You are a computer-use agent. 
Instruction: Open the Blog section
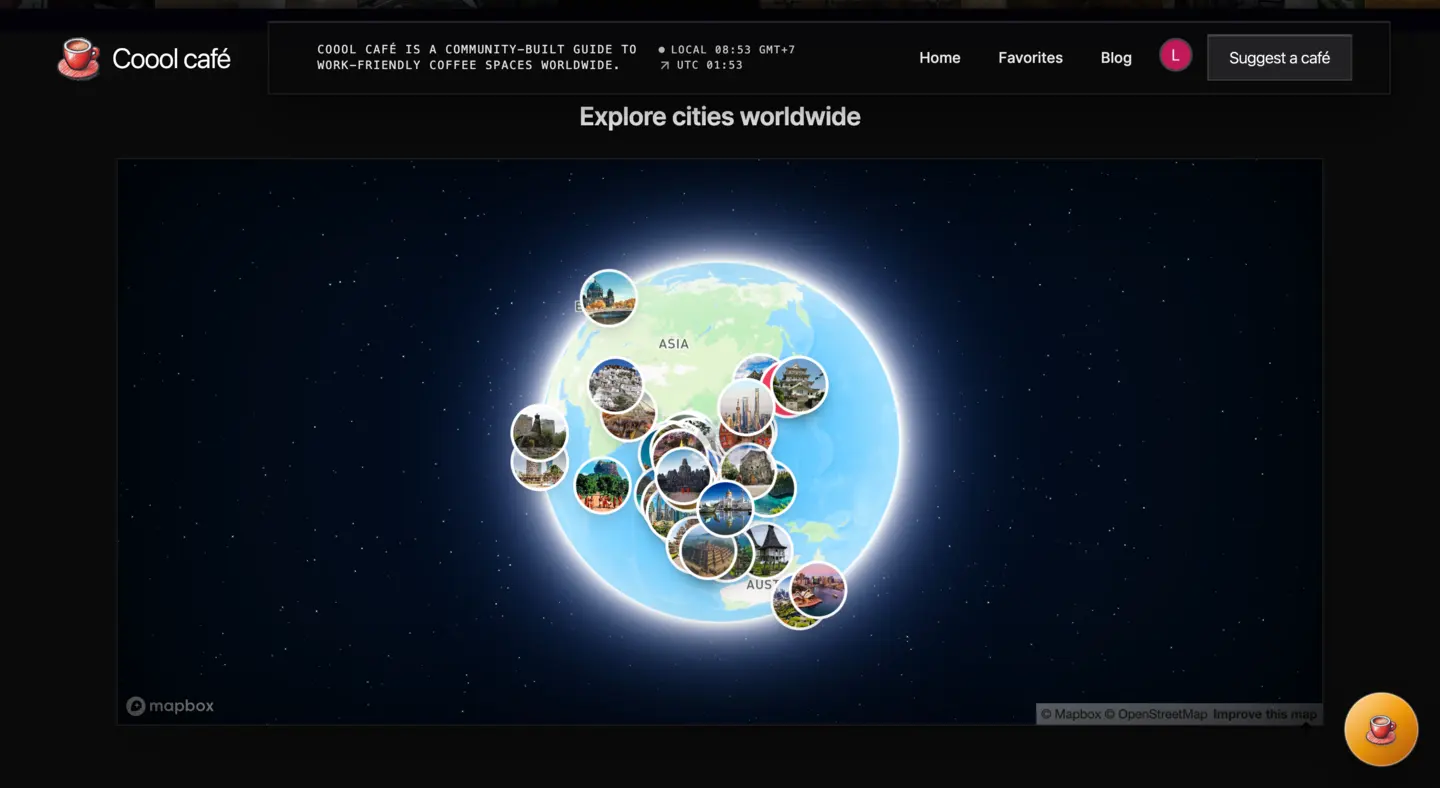point(1116,58)
